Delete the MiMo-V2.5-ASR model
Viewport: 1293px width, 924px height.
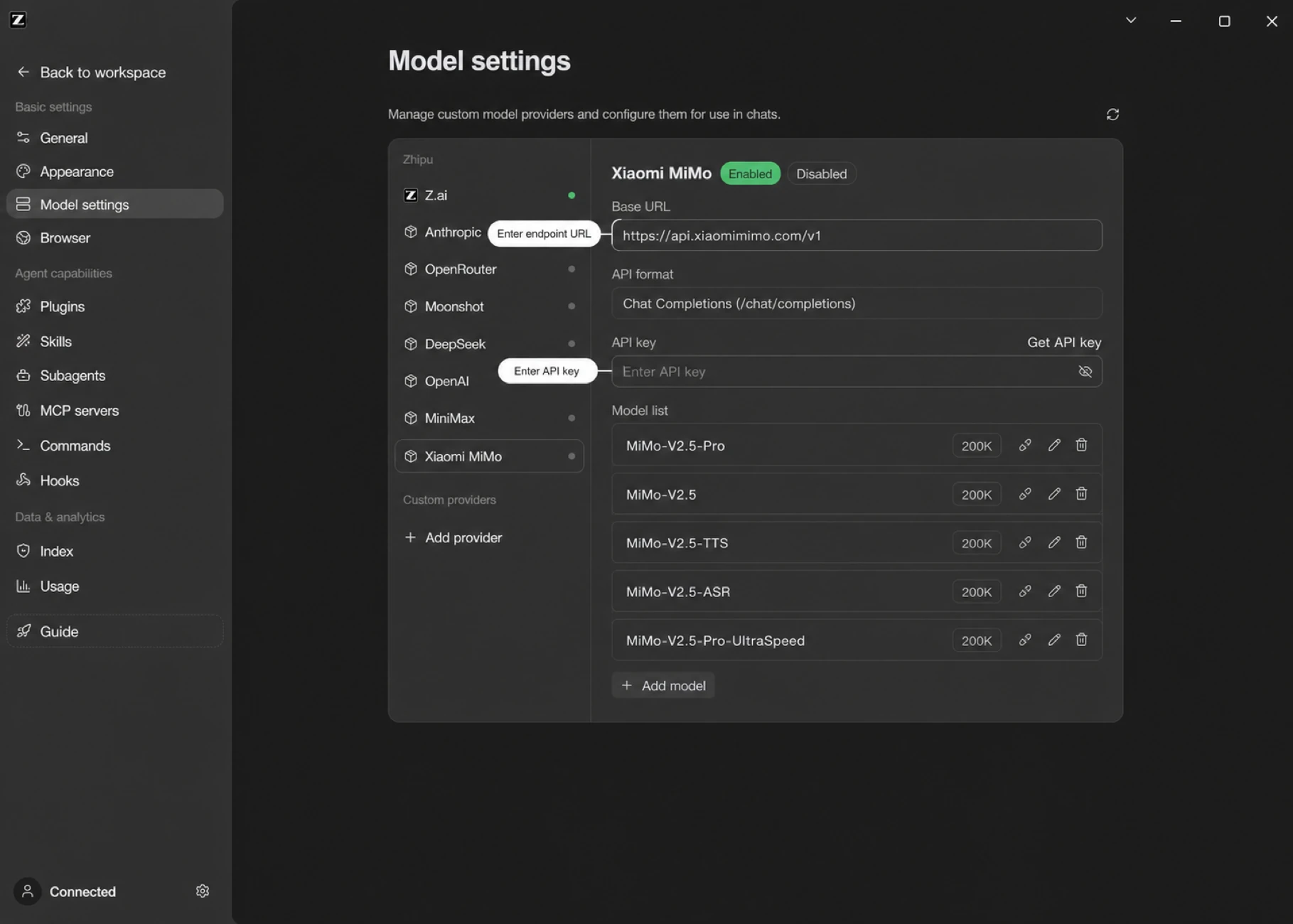1081,591
